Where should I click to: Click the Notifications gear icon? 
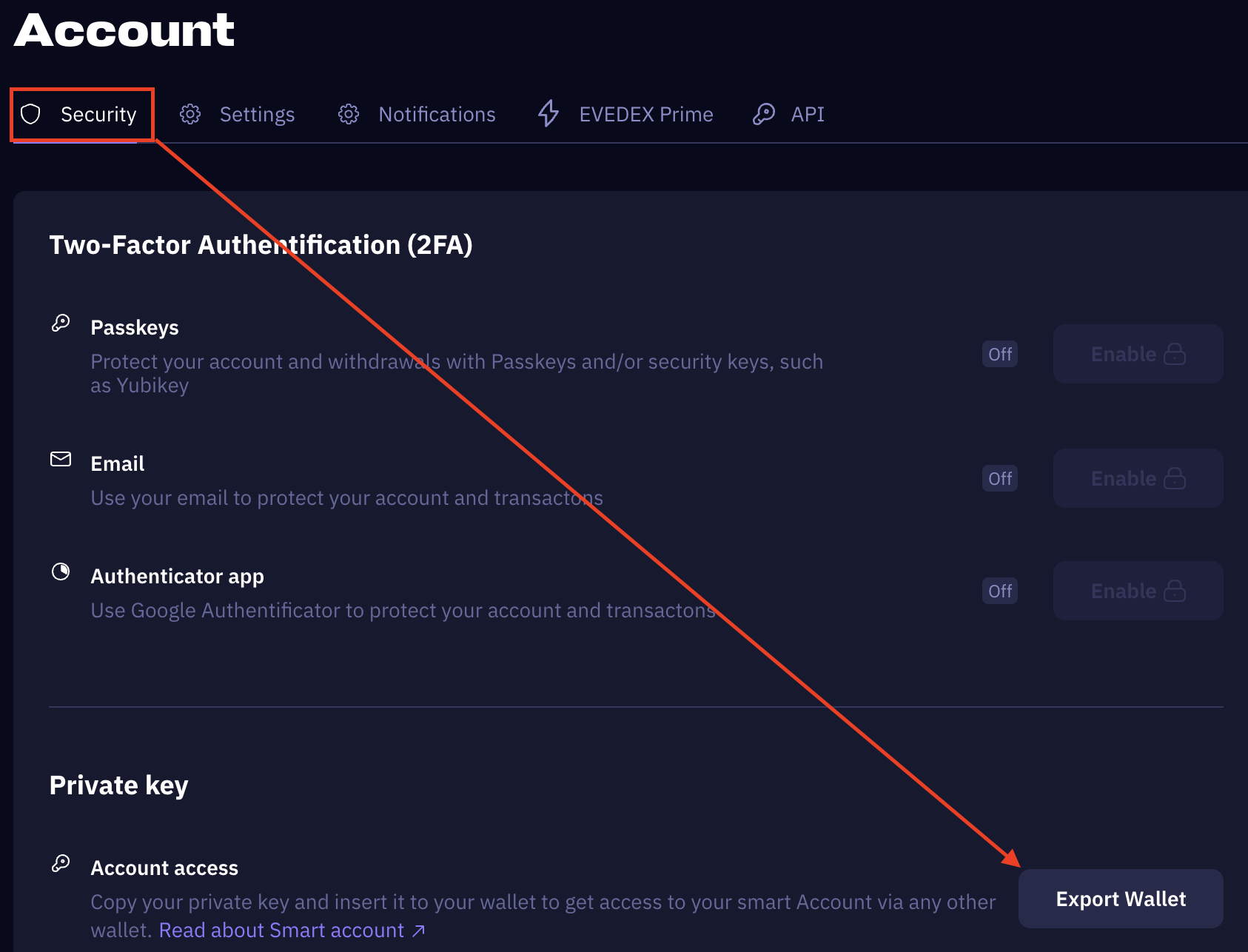pos(349,114)
